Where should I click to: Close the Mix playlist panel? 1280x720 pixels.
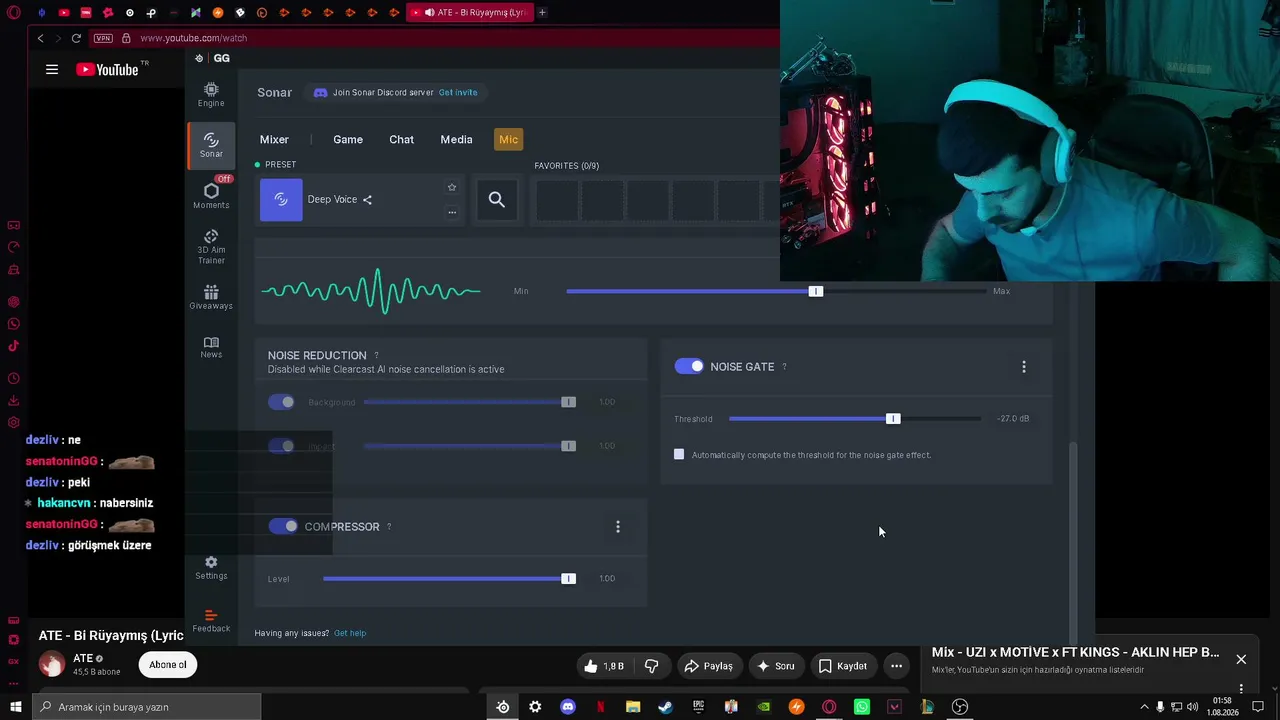tap(1241, 659)
